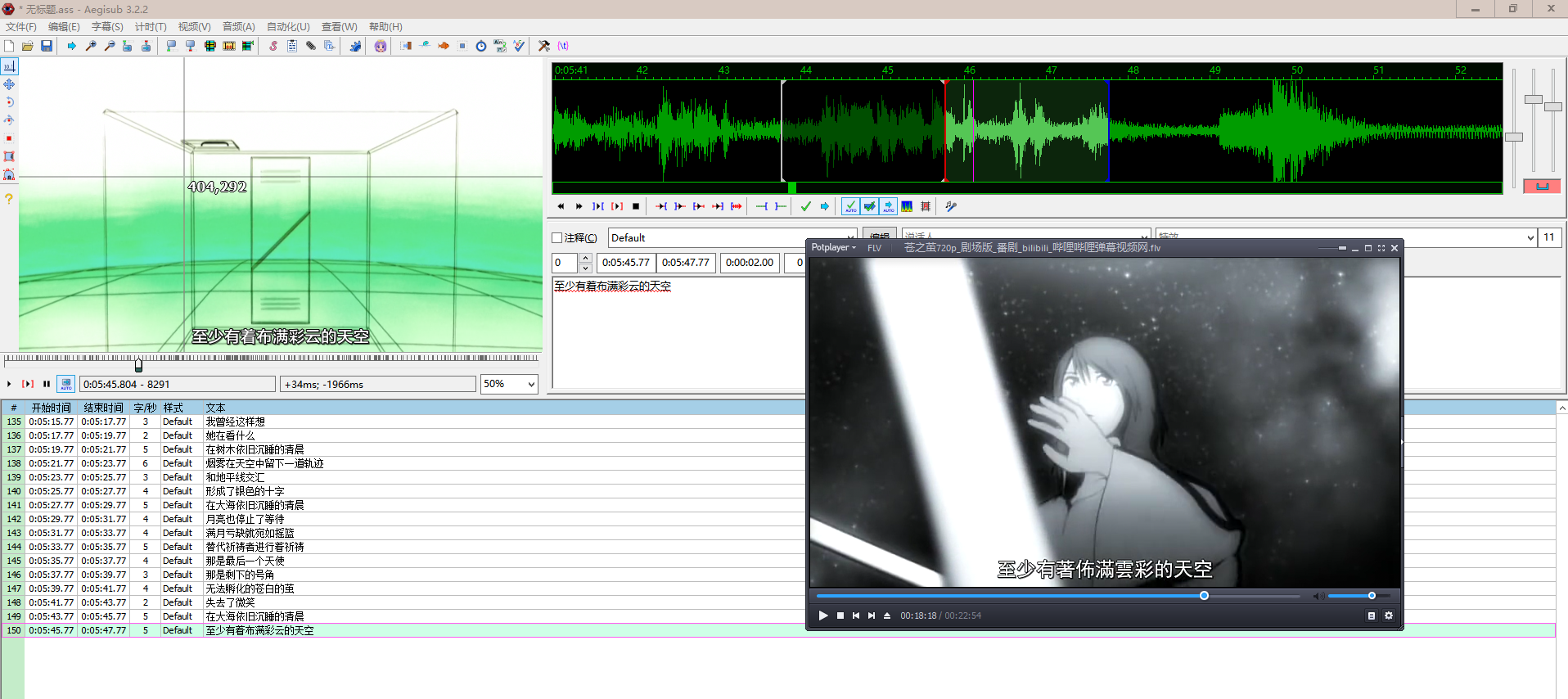The width and height of the screenshot is (1568, 699).
Task: Open the 编辑(E) menu
Action: [64, 27]
